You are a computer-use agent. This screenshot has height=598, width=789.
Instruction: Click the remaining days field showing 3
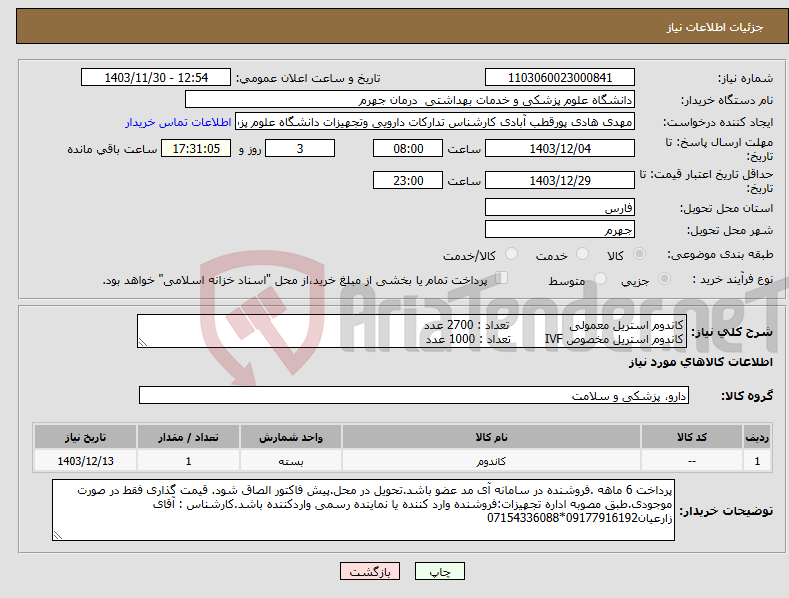[300, 148]
